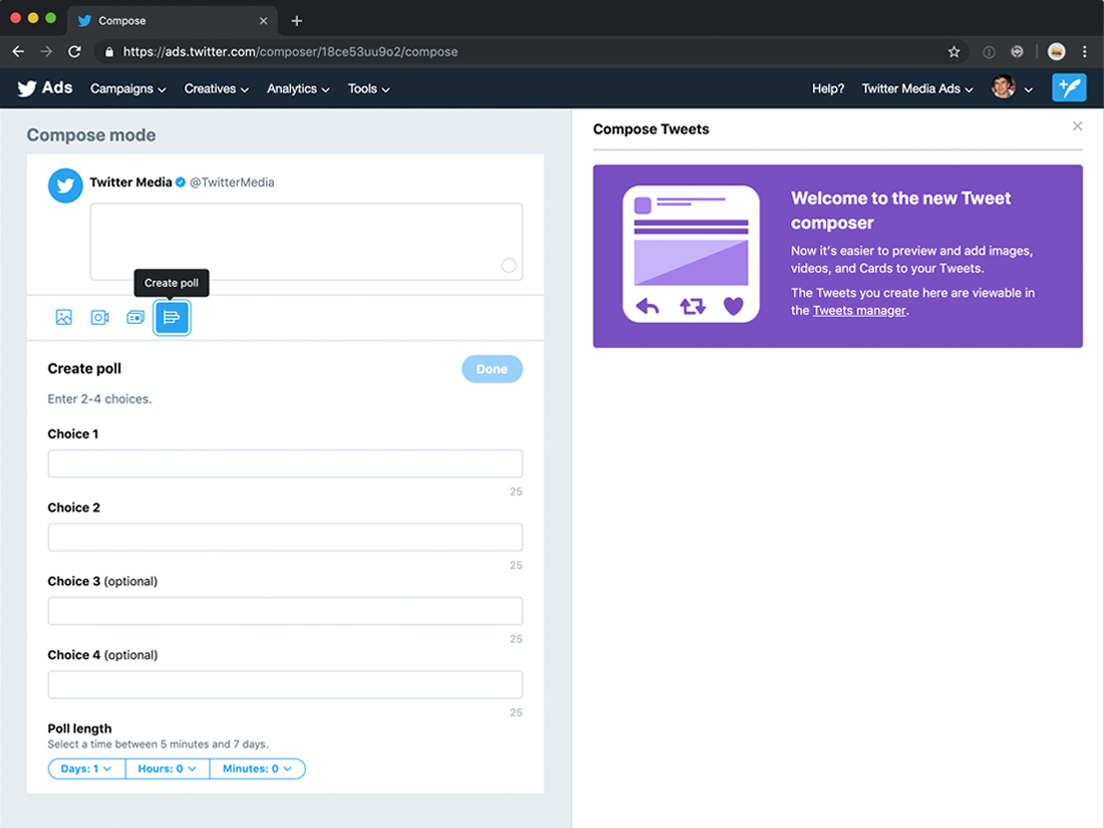Click the tweet character count circle
The width and height of the screenshot is (1104, 828).
tap(508, 265)
